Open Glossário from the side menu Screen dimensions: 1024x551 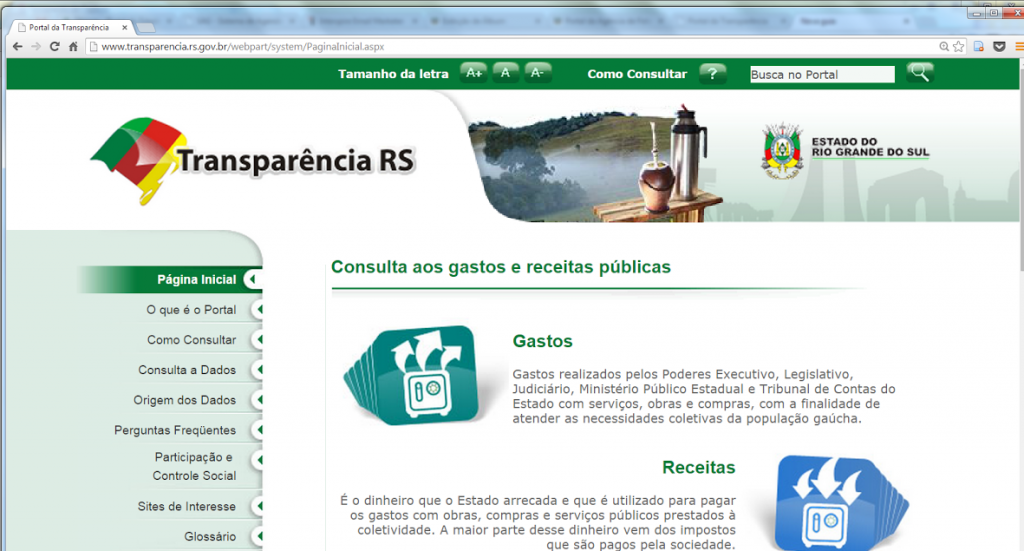(x=210, y=537)
